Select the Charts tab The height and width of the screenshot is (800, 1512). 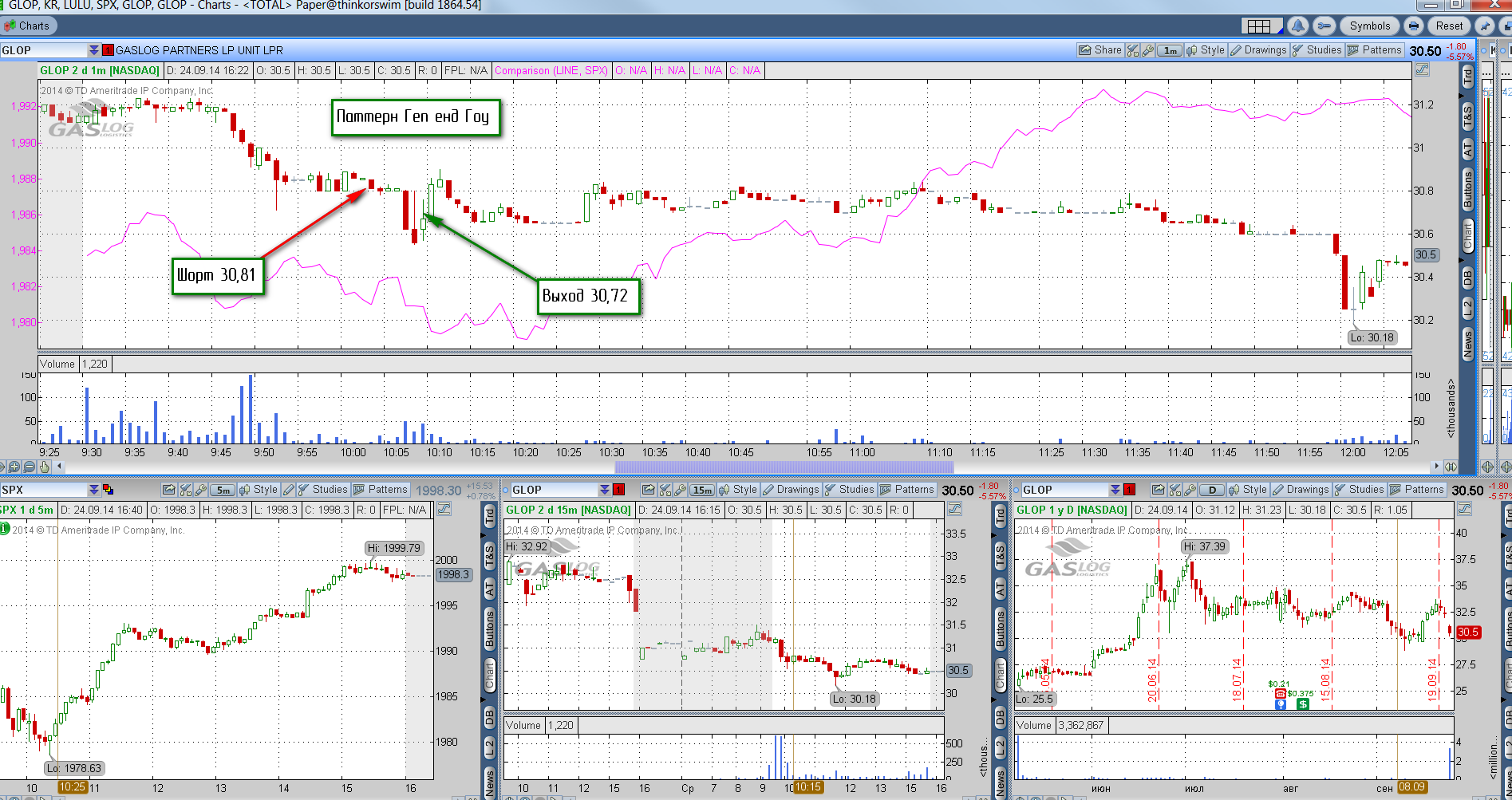(x=27, y=26)
